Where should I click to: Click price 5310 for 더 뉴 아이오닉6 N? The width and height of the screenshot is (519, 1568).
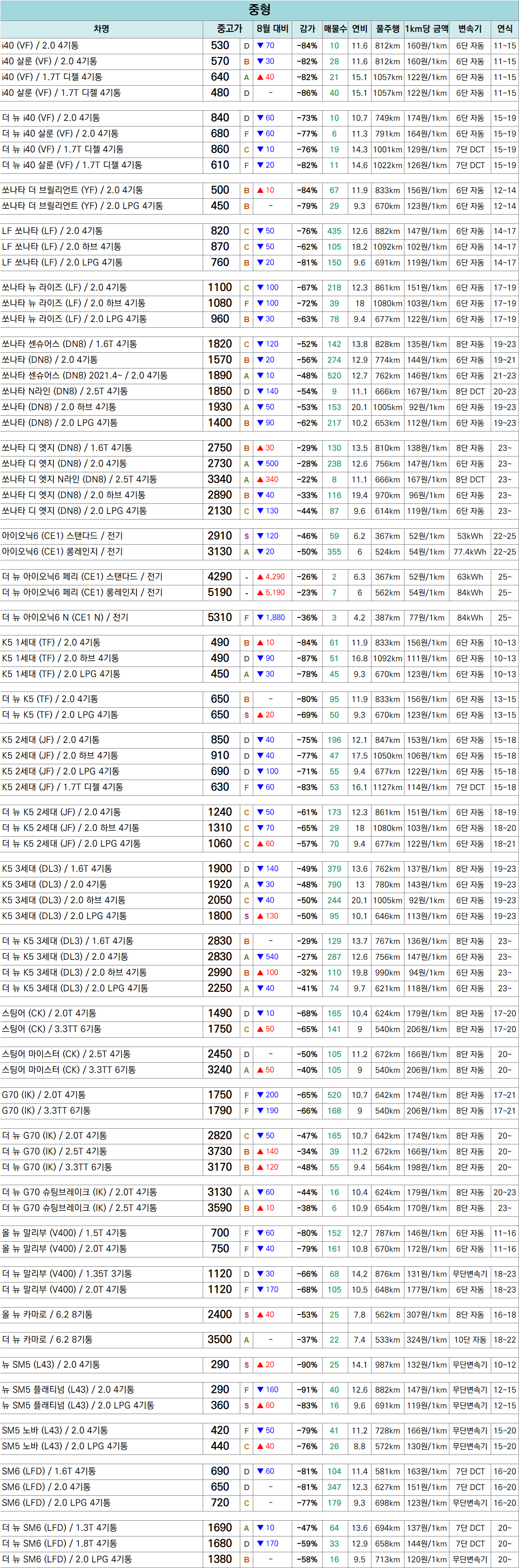coord(220,617)
